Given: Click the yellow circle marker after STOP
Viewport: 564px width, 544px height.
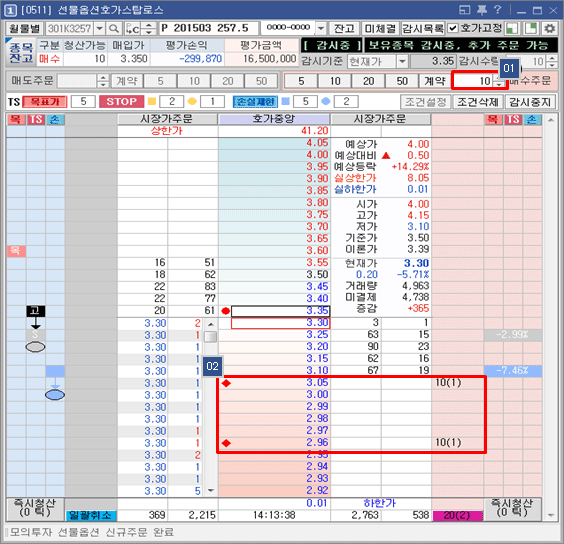Looking at the screenshot, I should coord(192,101).
